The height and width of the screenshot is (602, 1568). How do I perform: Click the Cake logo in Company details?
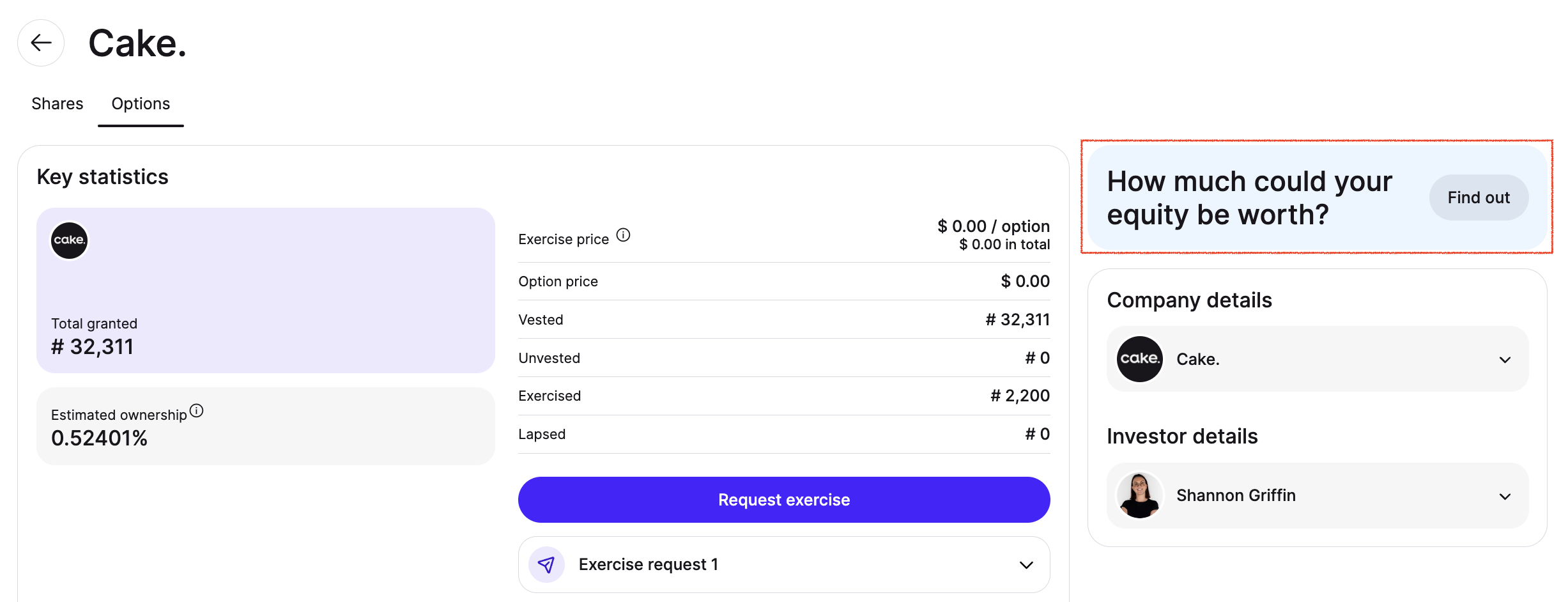[x=1140, y=359]
